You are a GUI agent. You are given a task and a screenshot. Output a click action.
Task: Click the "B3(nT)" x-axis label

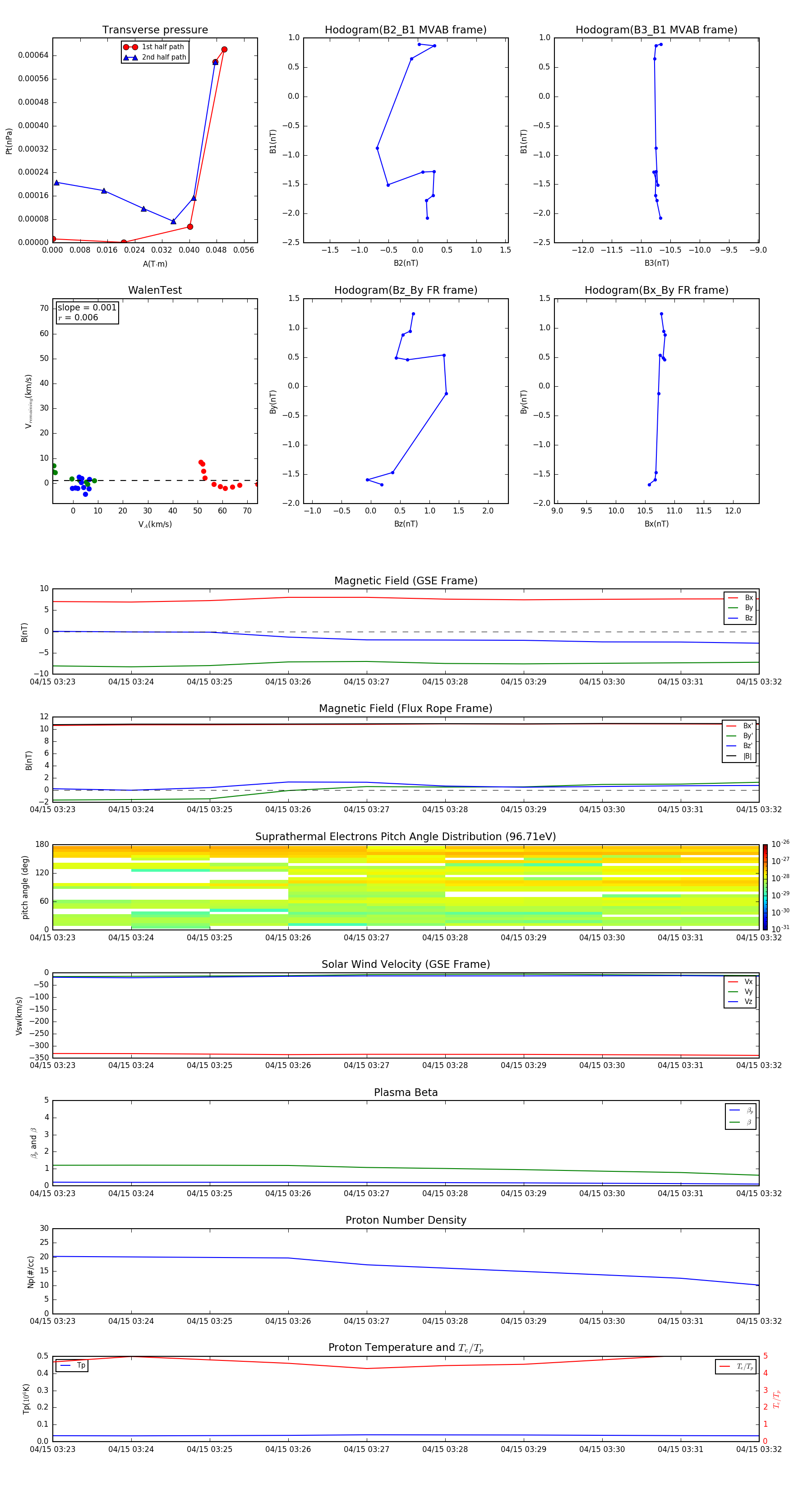[x=656, y=263]
